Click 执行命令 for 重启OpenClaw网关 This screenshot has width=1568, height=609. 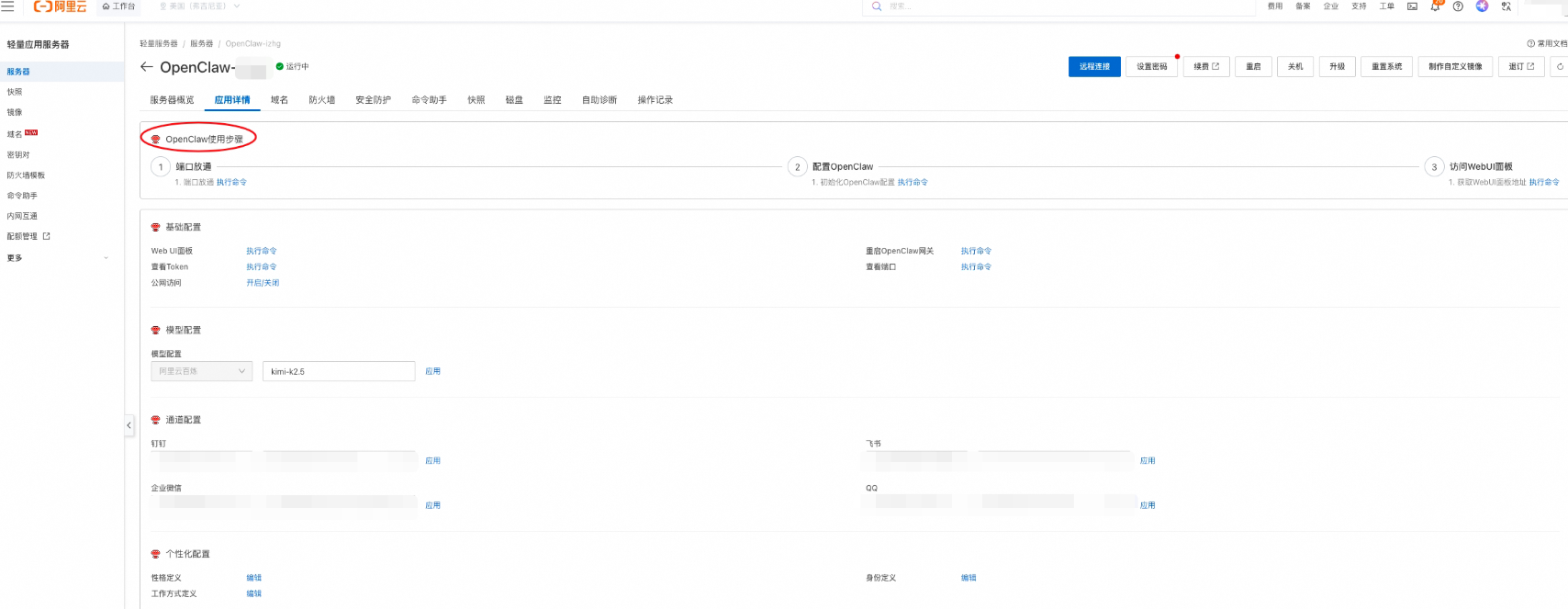[x=976, y=251]
